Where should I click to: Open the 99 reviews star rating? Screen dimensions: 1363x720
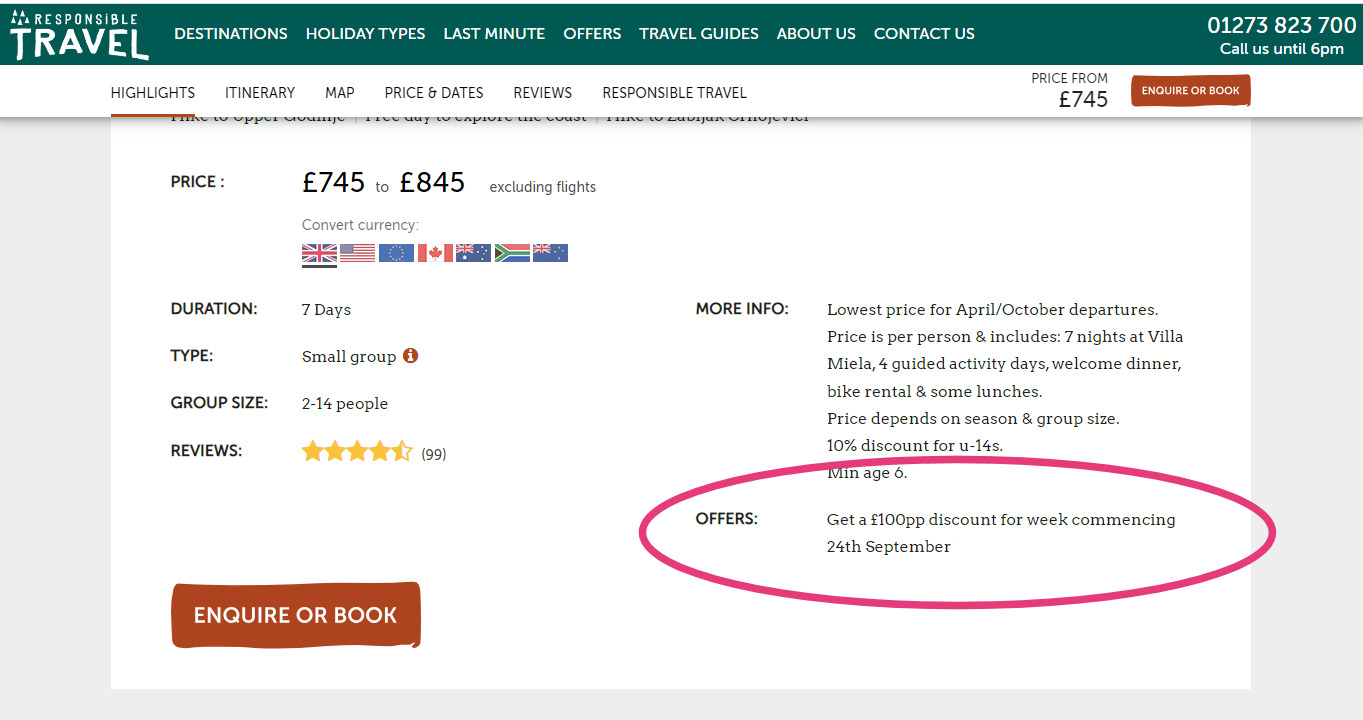[374, 452]
